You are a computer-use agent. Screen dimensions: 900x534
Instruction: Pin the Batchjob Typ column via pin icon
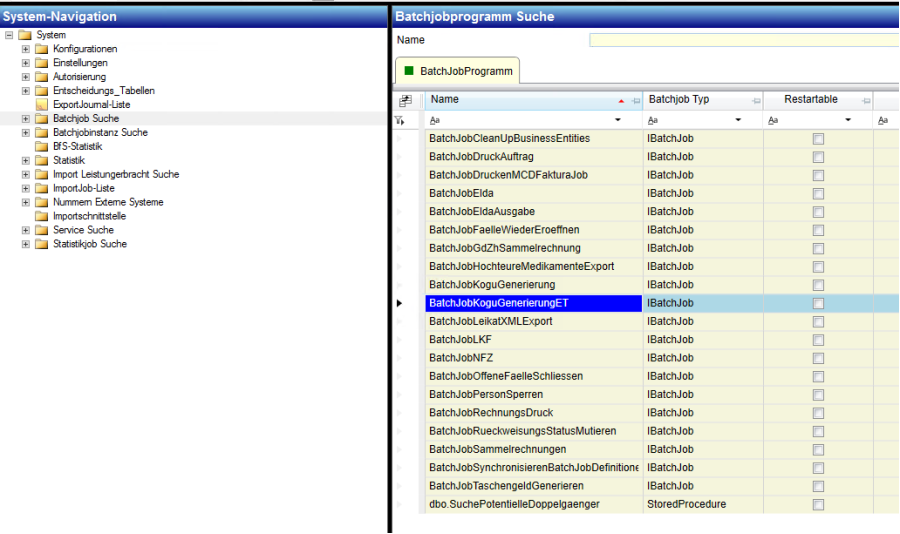[755, 100]
